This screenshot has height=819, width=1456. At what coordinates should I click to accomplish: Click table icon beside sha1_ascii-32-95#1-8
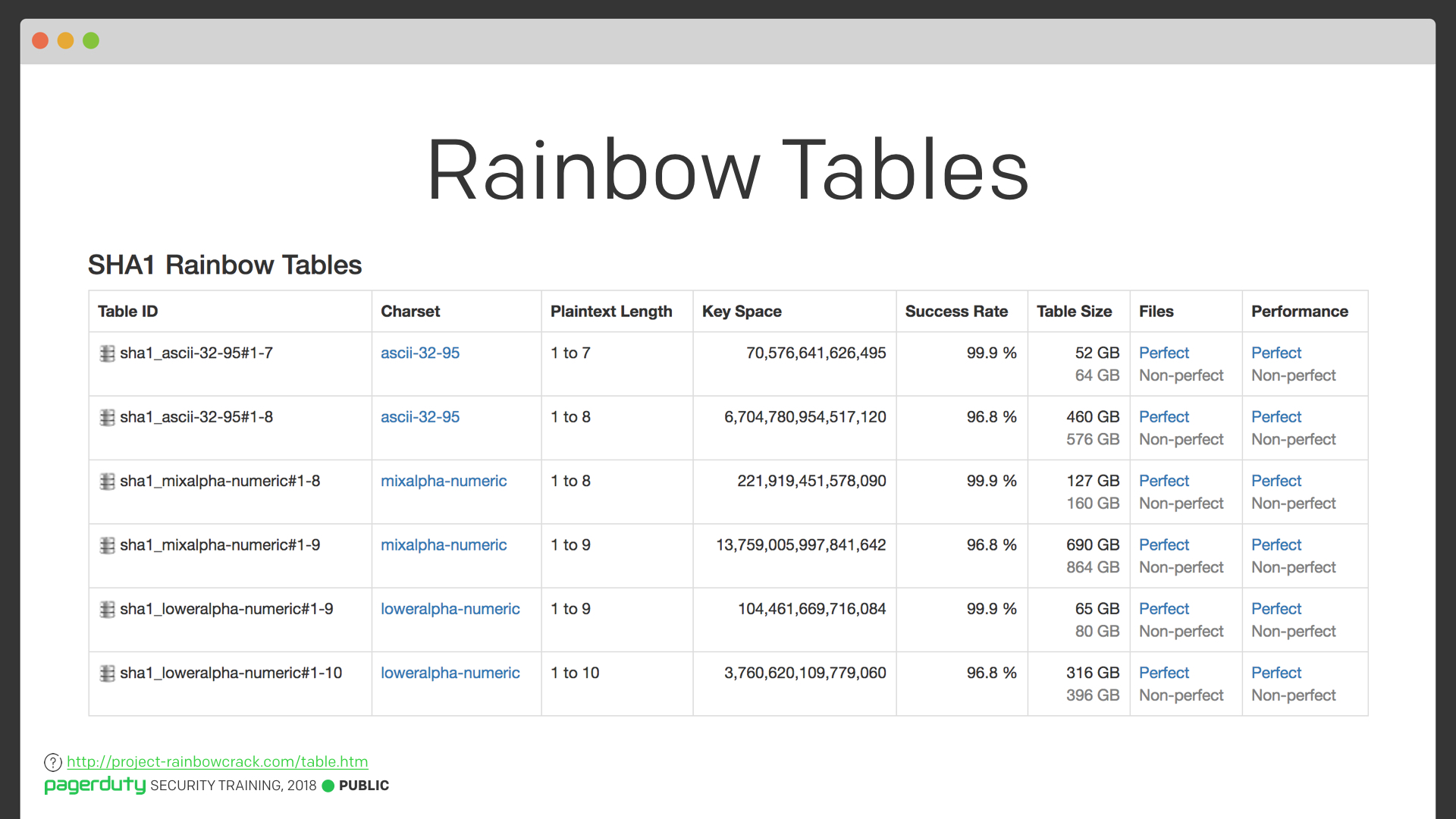coord(107,417)
